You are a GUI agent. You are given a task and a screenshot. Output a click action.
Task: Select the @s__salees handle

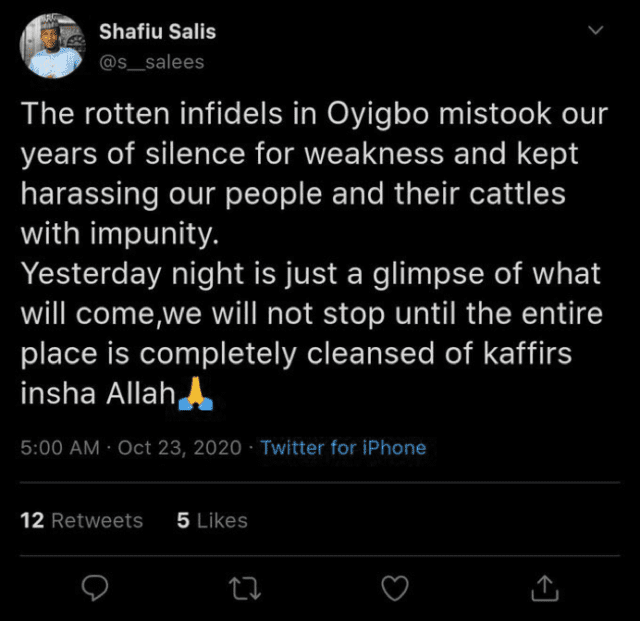[x=151, y=62]
